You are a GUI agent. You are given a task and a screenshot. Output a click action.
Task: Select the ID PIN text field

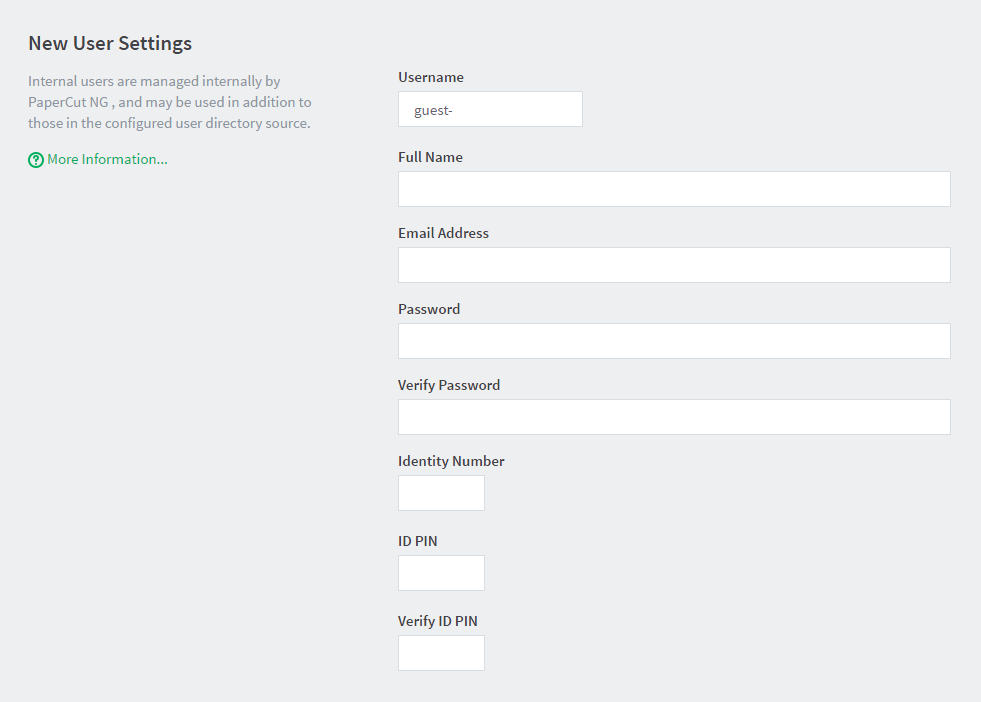click(x=441, y=573)
